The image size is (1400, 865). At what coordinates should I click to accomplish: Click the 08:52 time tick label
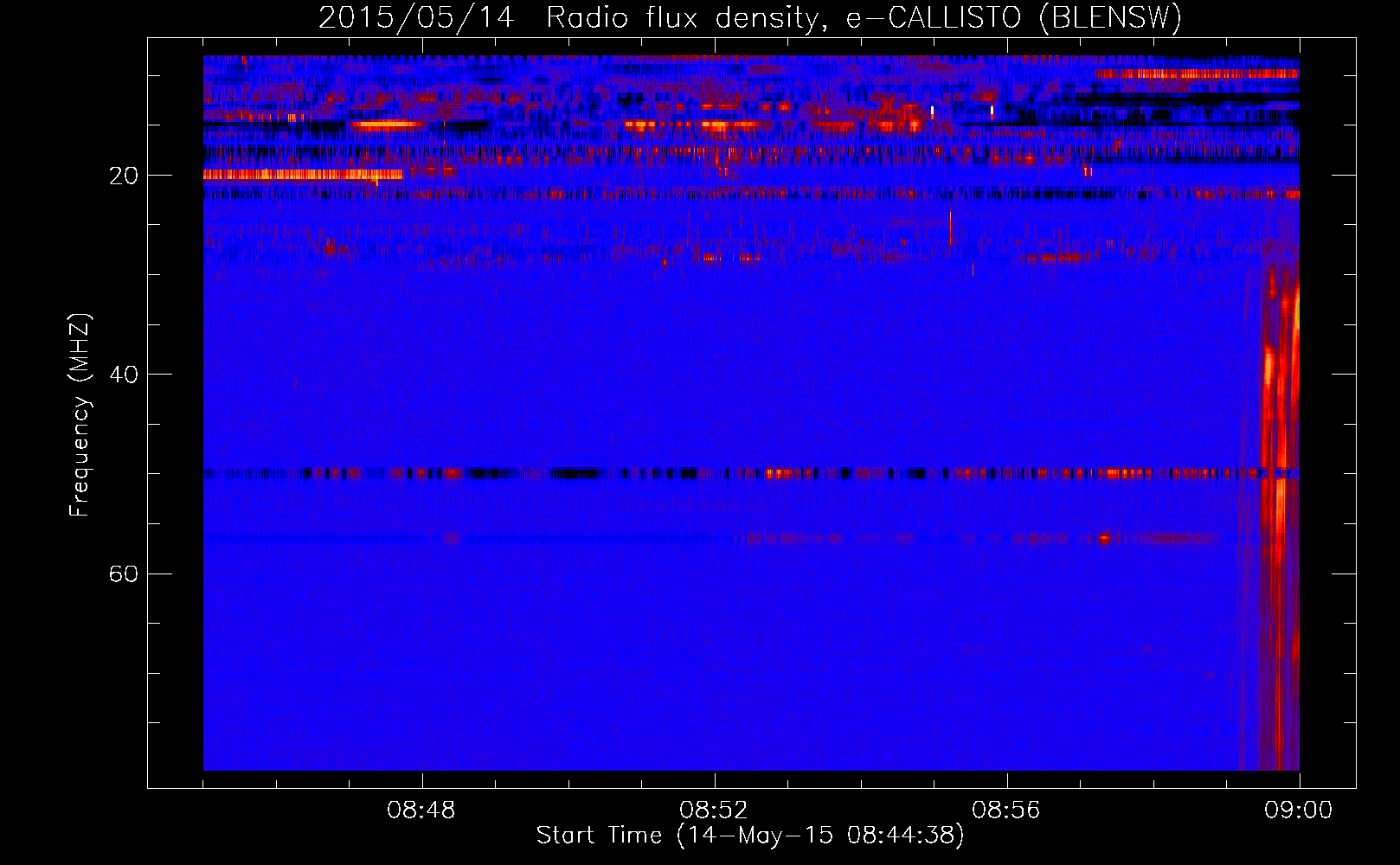tap(714, 811)
